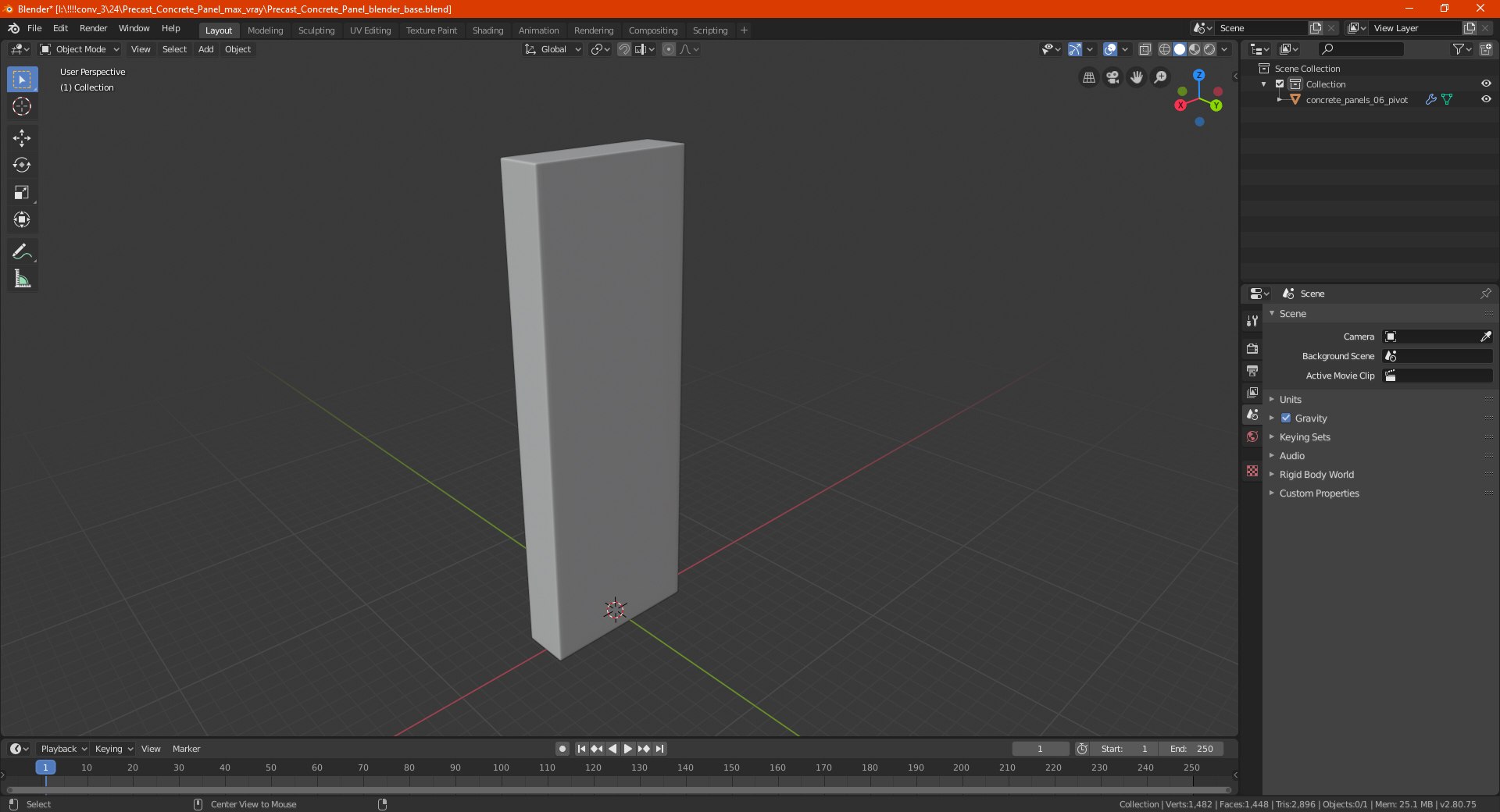
Task: Choose the Move tool
Action: 22,138
